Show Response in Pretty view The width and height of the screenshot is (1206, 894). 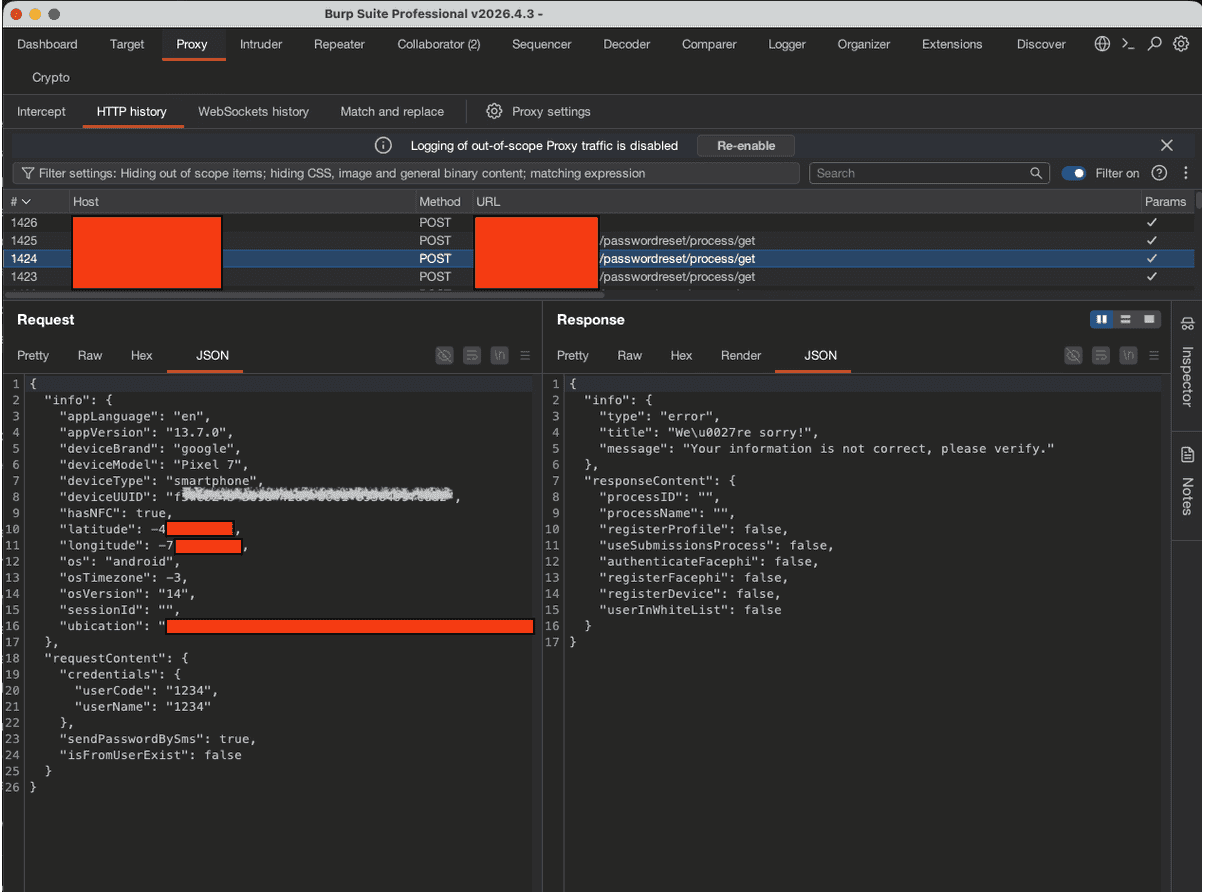tap(573, 355)
